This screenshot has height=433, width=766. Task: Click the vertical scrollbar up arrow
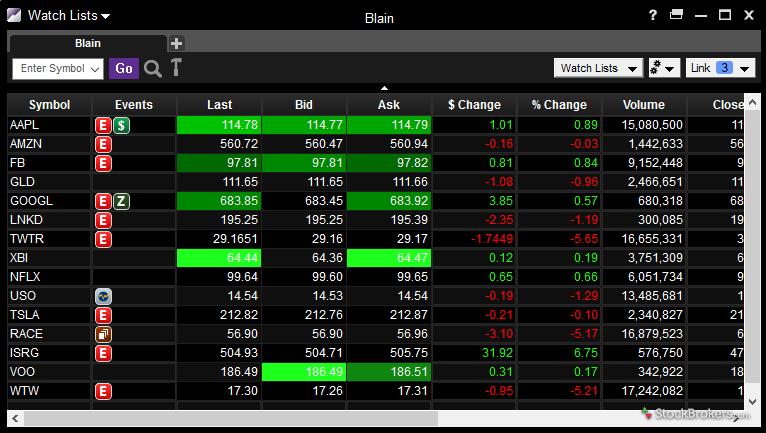pyautogui.click(x=752, y=102)
